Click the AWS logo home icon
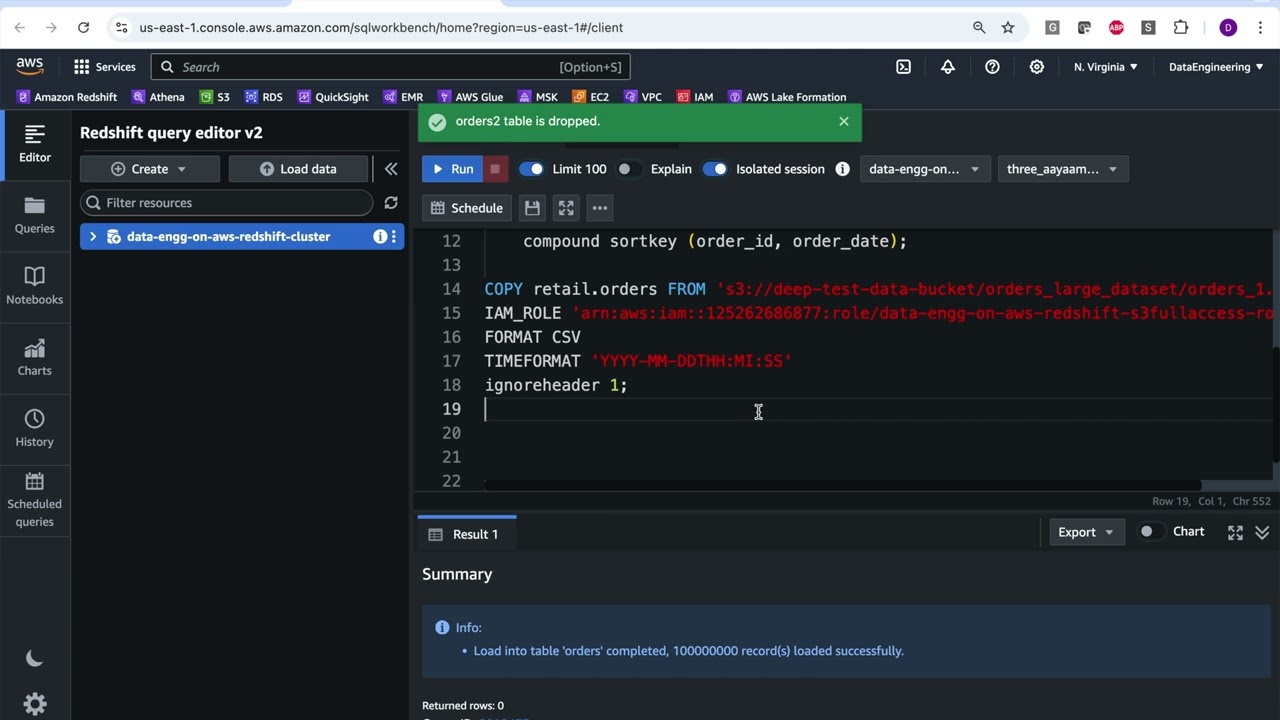 click(x=30, y=66)
